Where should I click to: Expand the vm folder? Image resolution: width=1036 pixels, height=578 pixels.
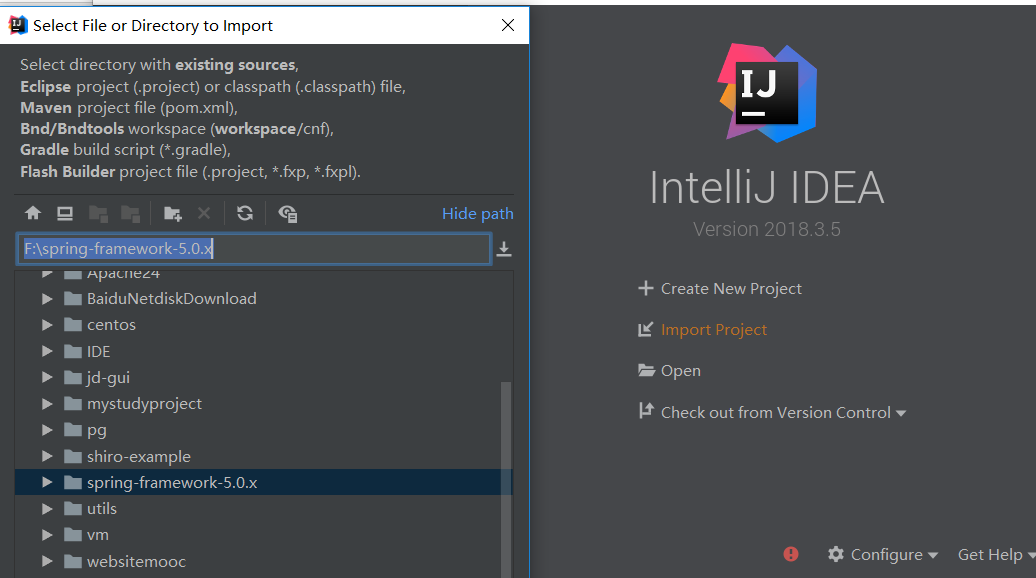click(47, 535)
